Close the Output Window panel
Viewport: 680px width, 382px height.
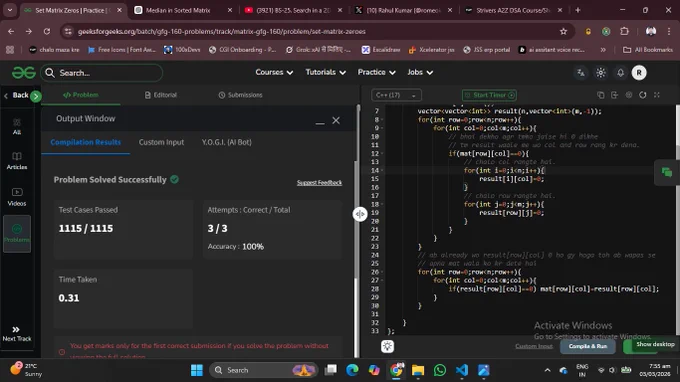[x=336, y=121]
